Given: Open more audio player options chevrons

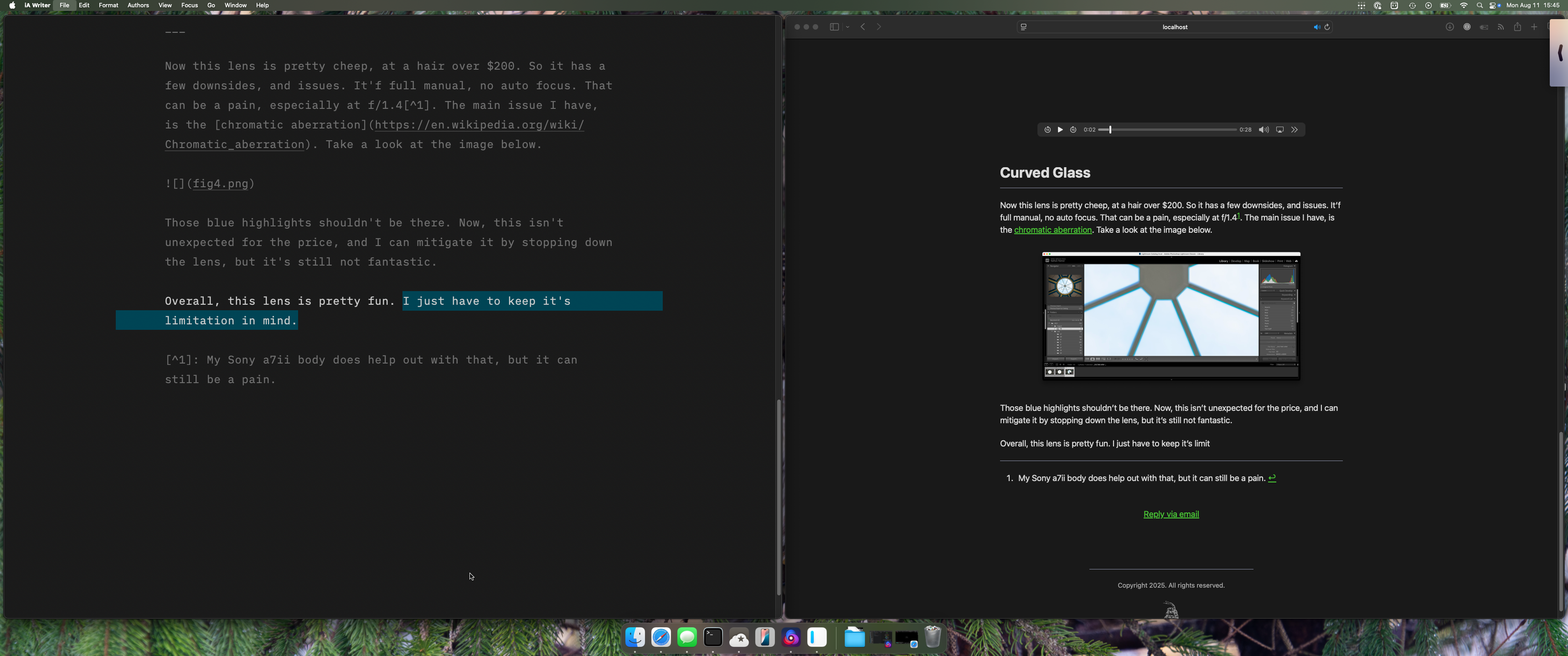Looking at the screenshot, I should (1295, 130).
